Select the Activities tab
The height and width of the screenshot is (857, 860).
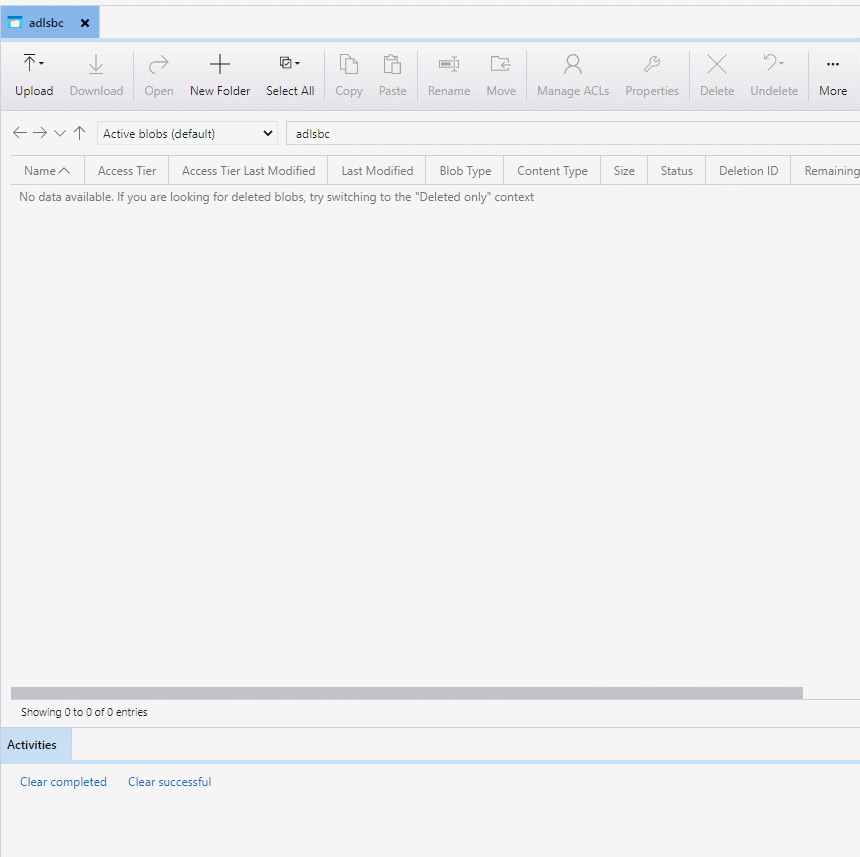pyautogui.click(x=33, y=744)
